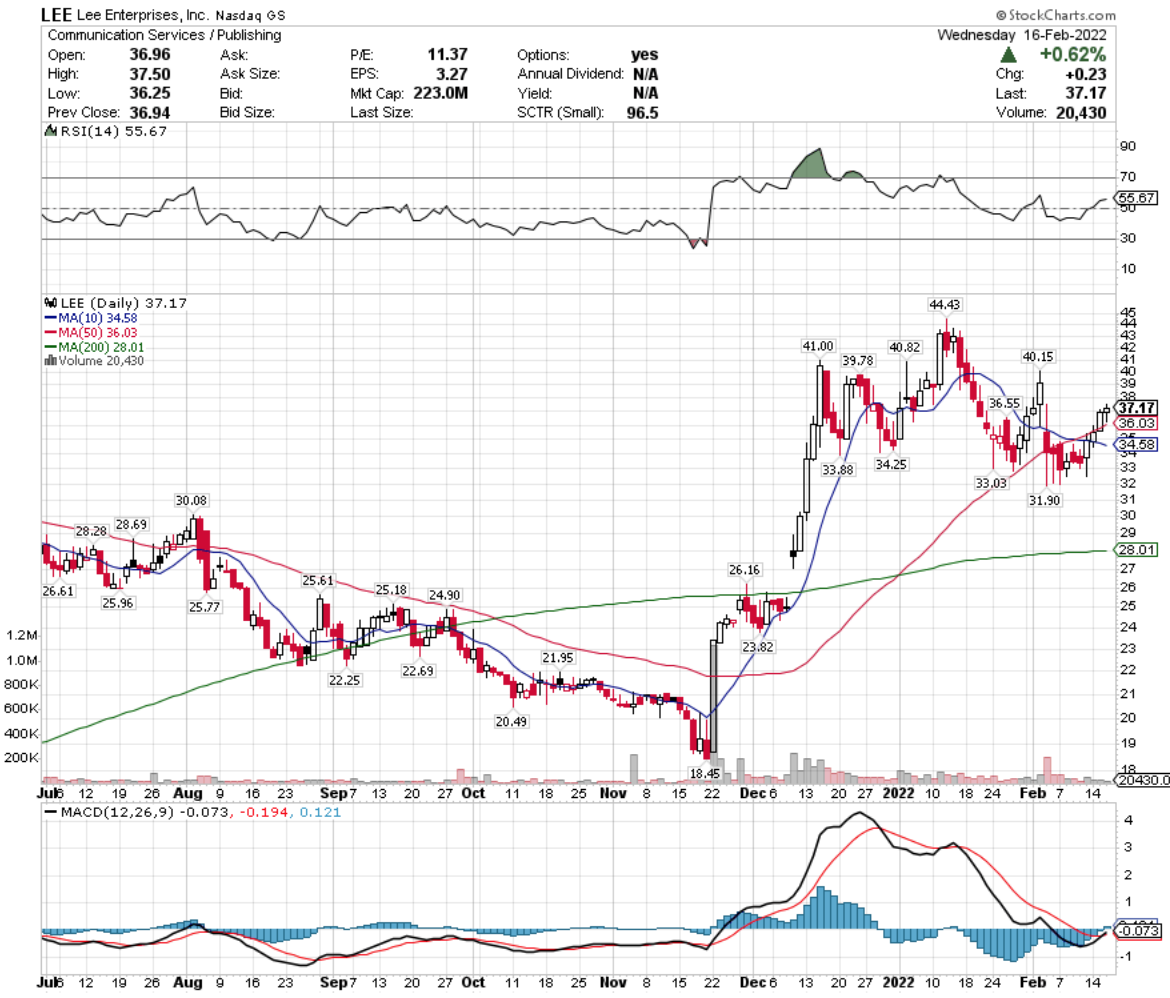Click the header Volume value 20,430

tap(1081, 113)
